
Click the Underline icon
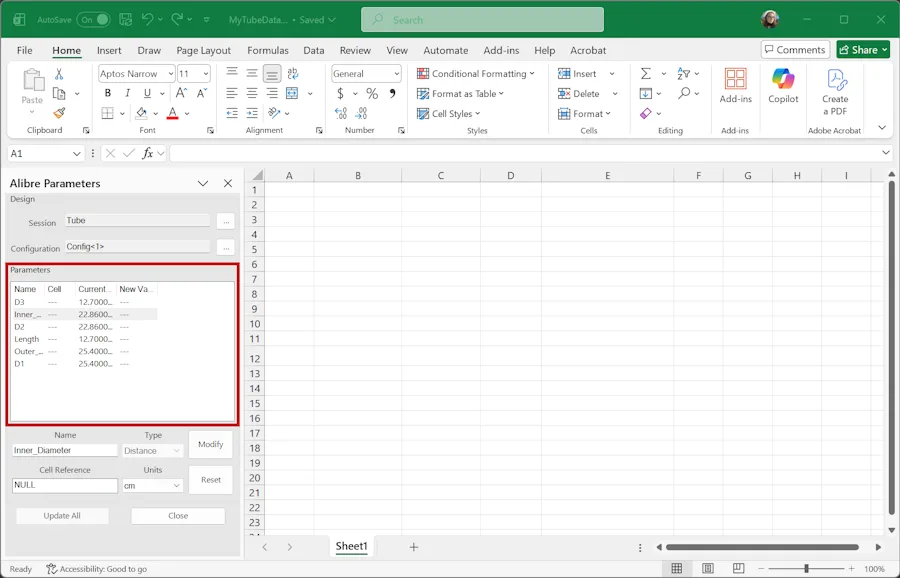tap(148, 93)
